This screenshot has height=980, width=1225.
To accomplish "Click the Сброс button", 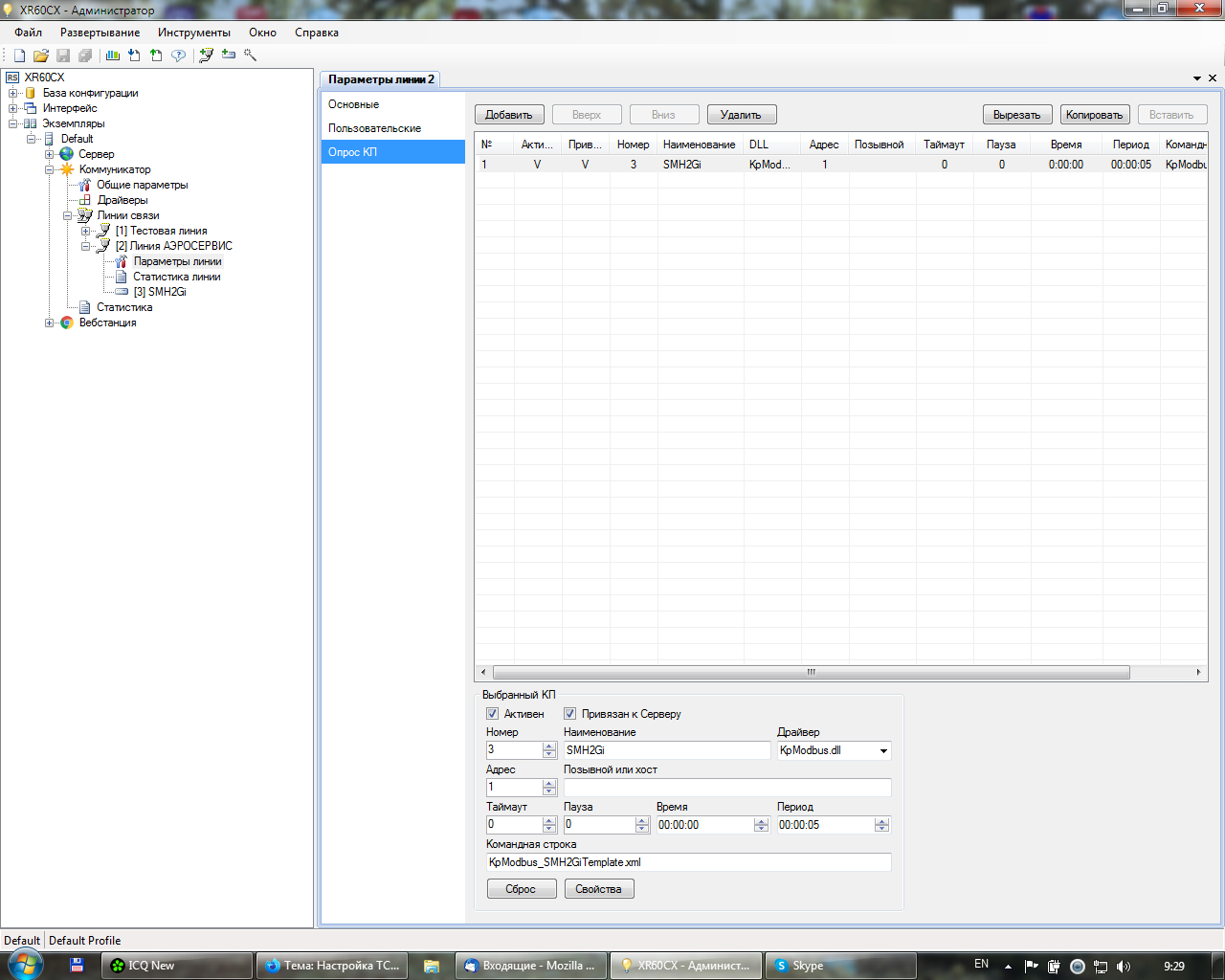I will (522, 889).
